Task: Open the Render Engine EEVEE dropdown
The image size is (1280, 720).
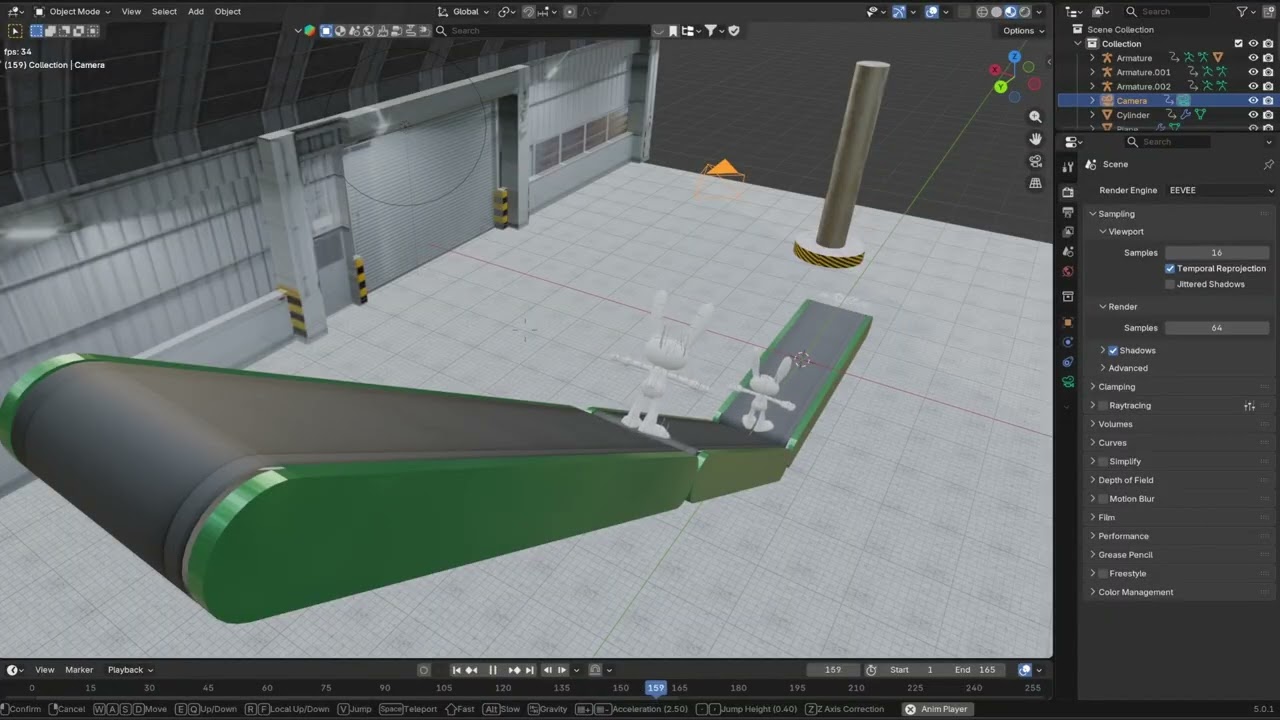Action: tap(1220, 190)
